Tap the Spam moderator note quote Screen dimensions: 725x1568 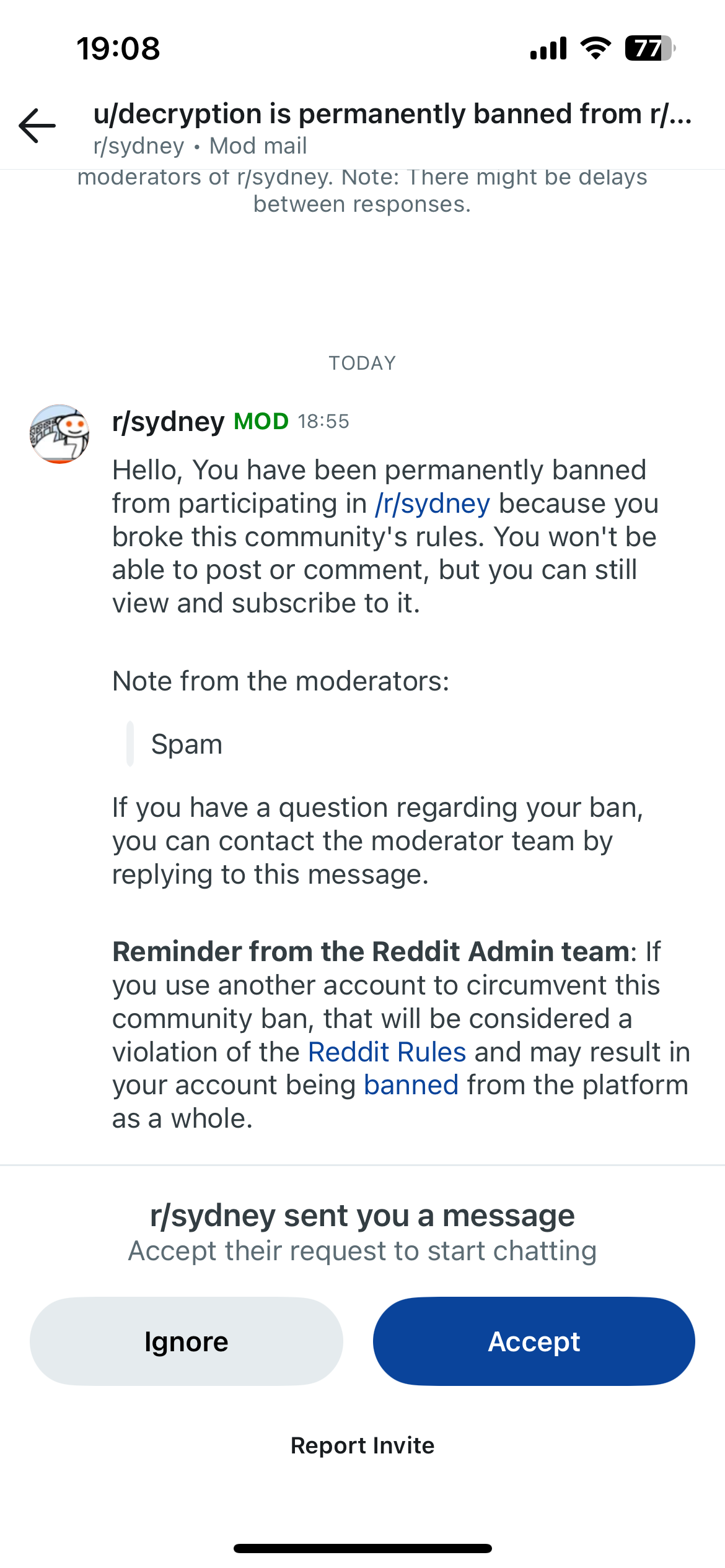(x=187, y=744)
